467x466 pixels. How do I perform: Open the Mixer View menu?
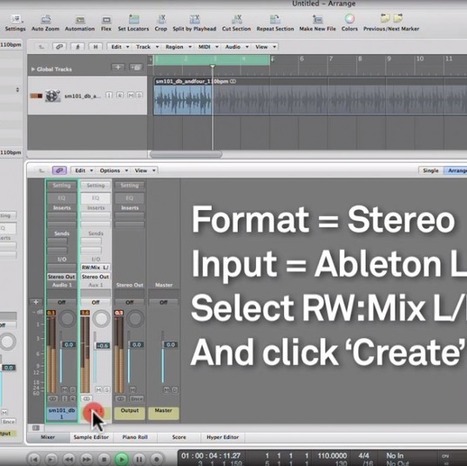click(x=144, y=171)
